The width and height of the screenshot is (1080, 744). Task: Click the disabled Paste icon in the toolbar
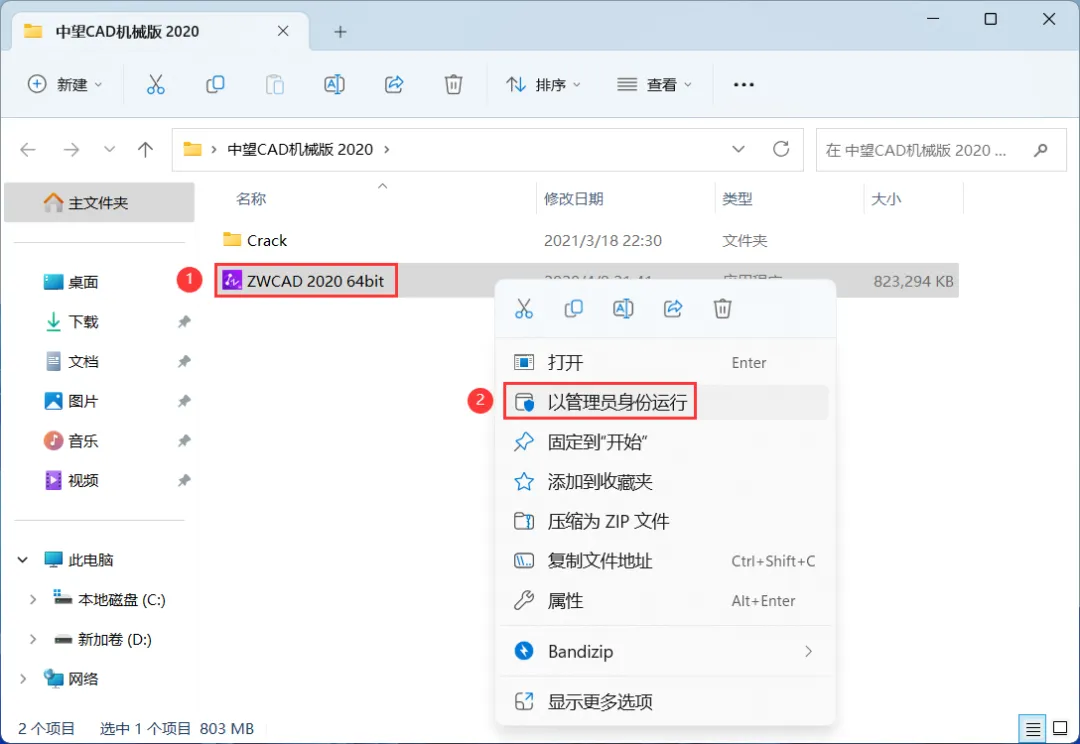[275, 85]
